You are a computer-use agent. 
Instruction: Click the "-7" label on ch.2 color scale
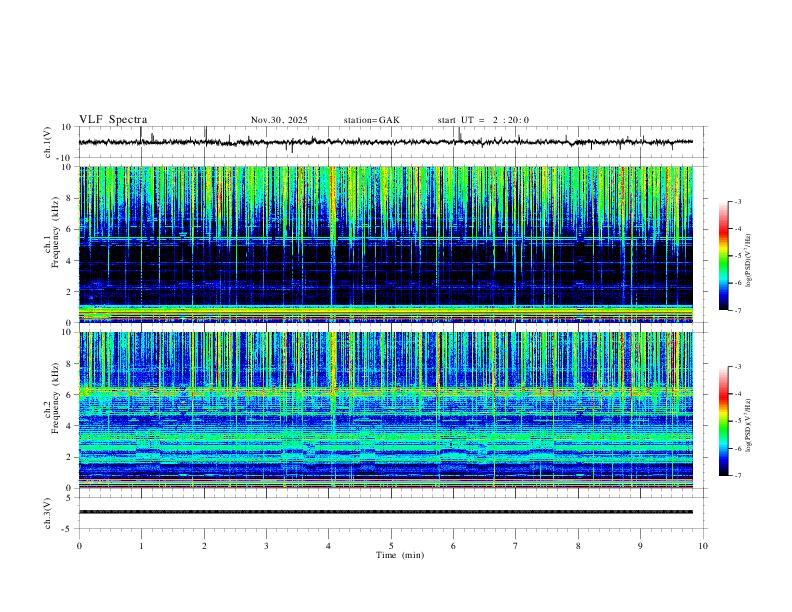pos(738,476)
